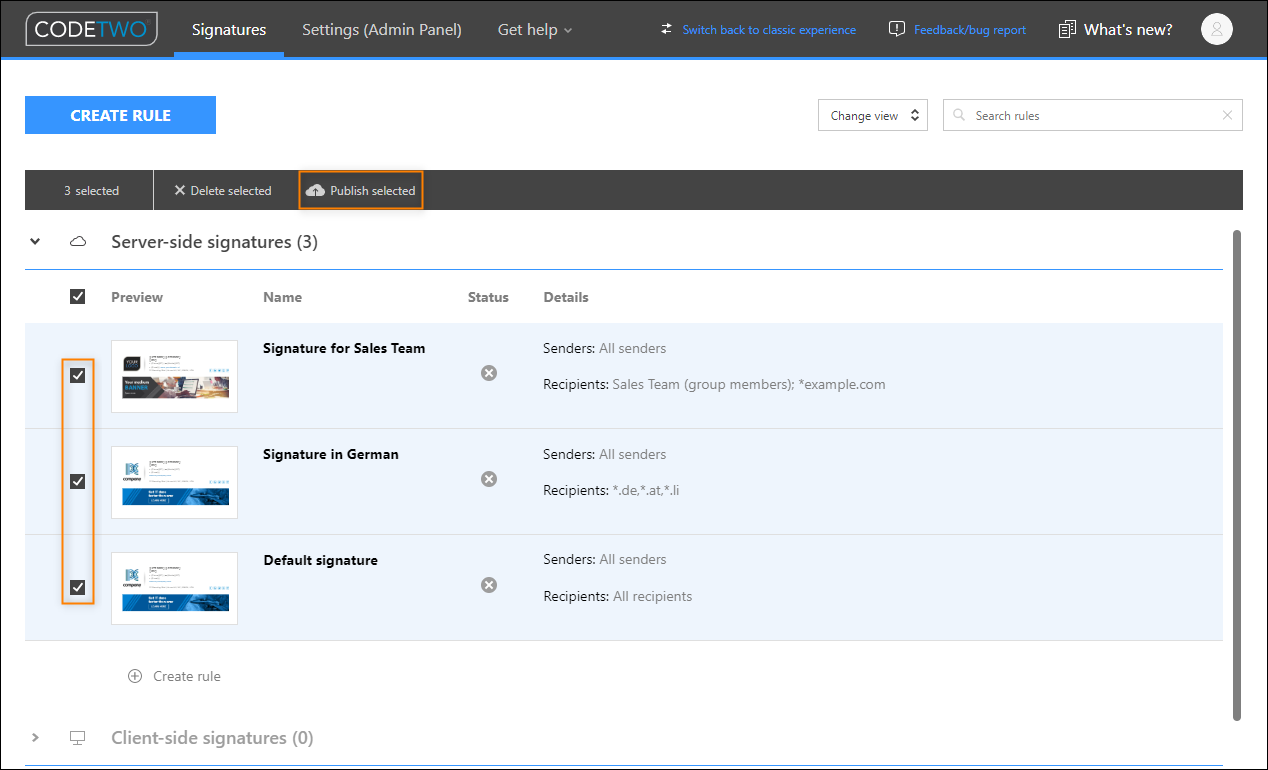Screen dimensions: 1268x770
Task: Click status icon for Default signature
Action: click(489, 584)
